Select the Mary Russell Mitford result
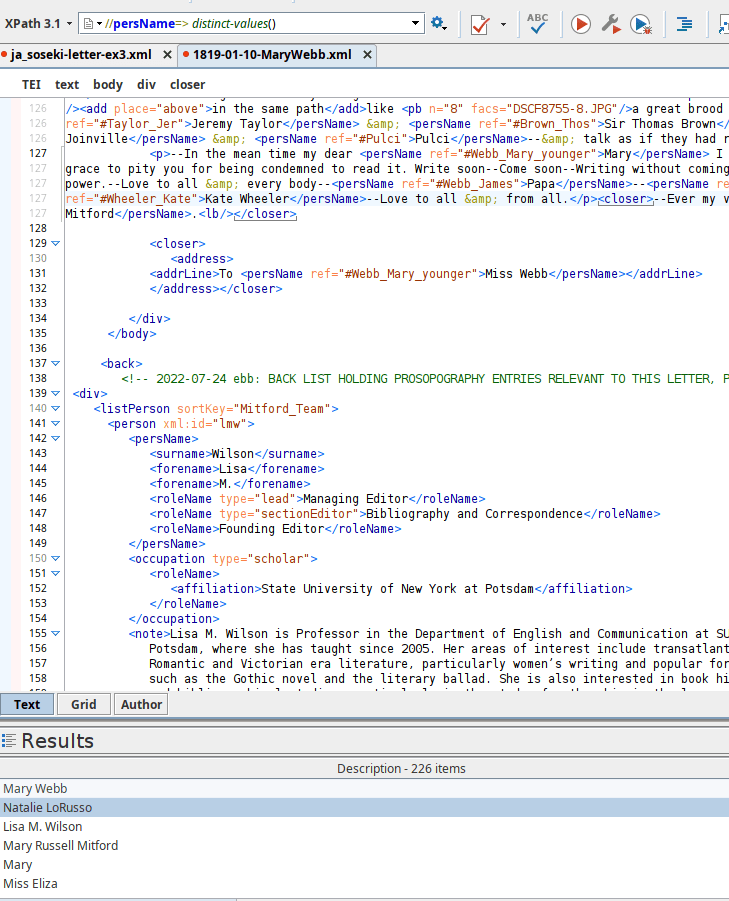The image size is (729, 901). click(364, 845)
